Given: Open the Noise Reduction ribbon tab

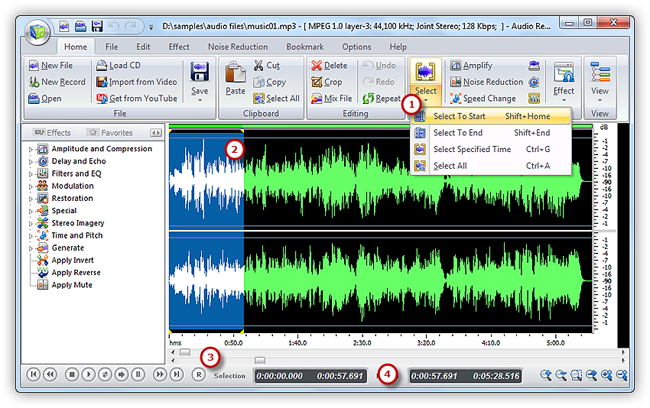Looking at the screenshot, I should coord(238,47).
